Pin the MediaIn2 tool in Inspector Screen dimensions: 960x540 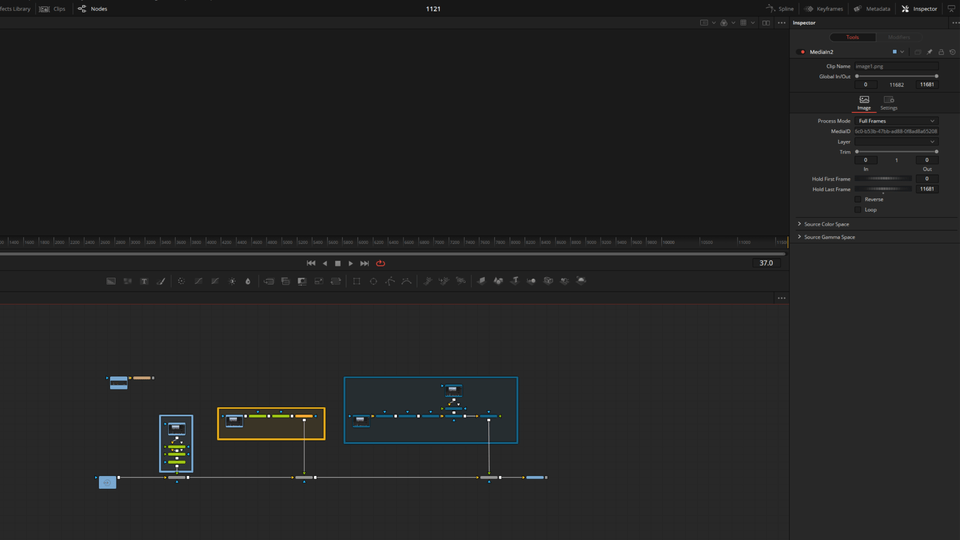pyautogui.click(x=929, y=52)
